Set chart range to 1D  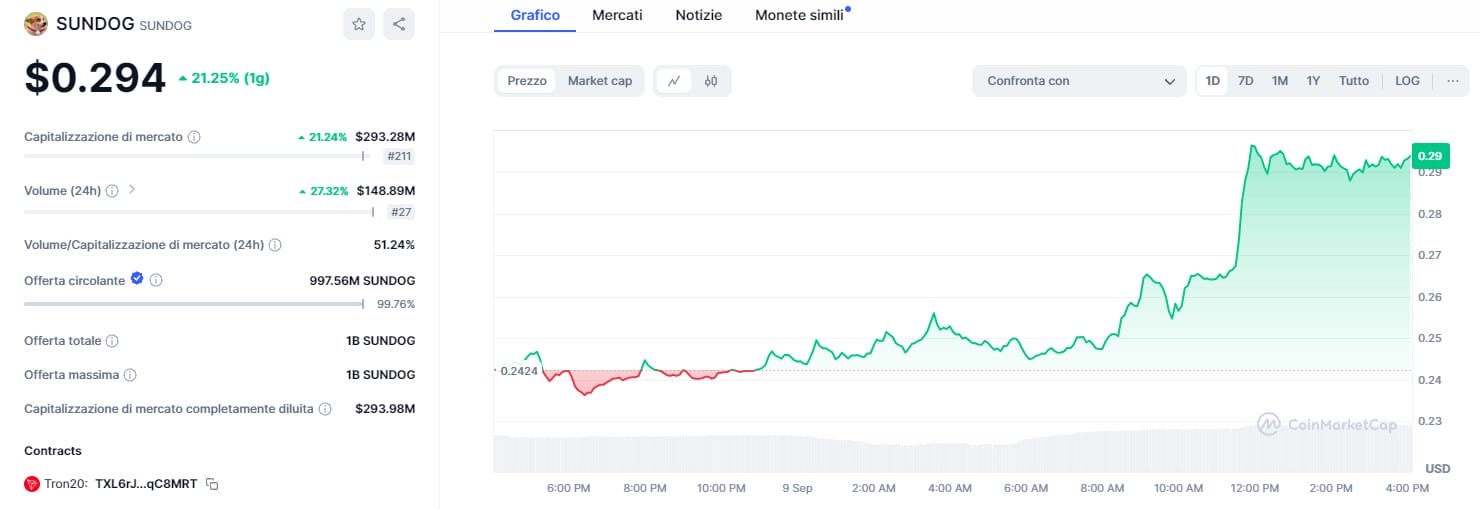coord(1213,81)
